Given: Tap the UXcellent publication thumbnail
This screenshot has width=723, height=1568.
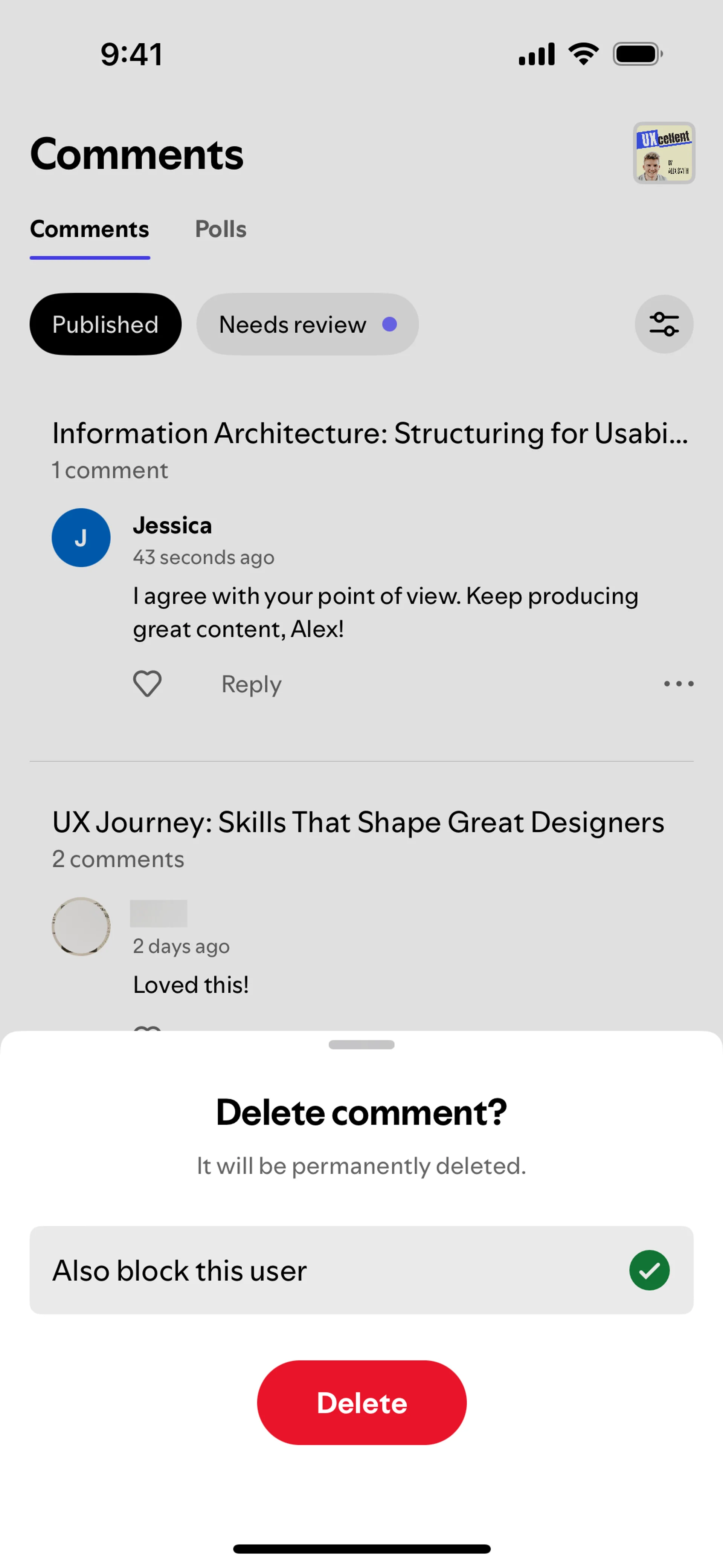Looking at the screenshot, I should (x=664, y=153).
